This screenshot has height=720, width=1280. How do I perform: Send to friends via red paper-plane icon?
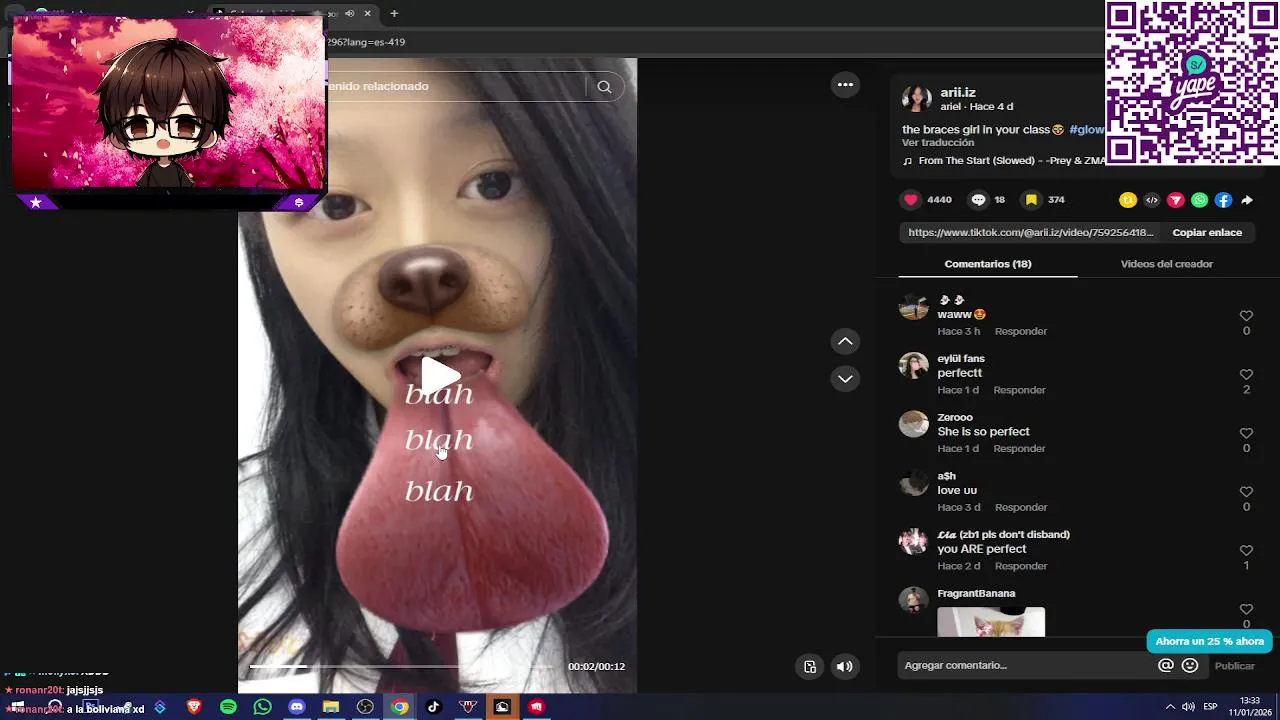[1176, 200]
